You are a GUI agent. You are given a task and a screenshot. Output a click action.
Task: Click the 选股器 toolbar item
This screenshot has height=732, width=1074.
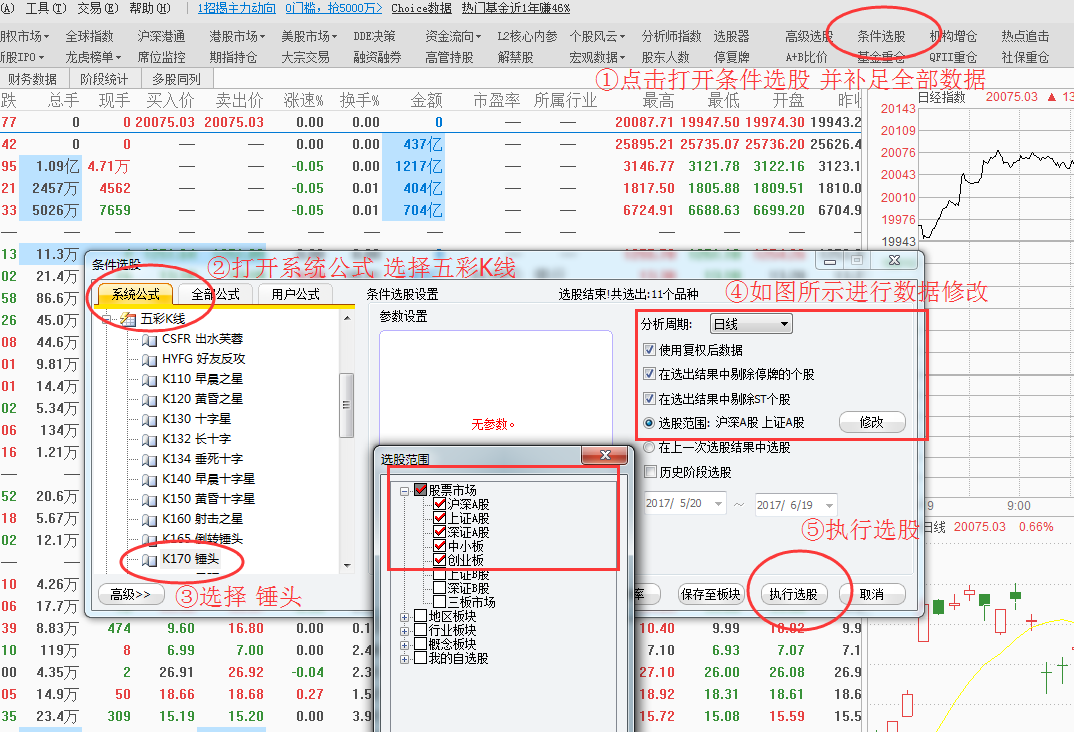tap(732, 36)
